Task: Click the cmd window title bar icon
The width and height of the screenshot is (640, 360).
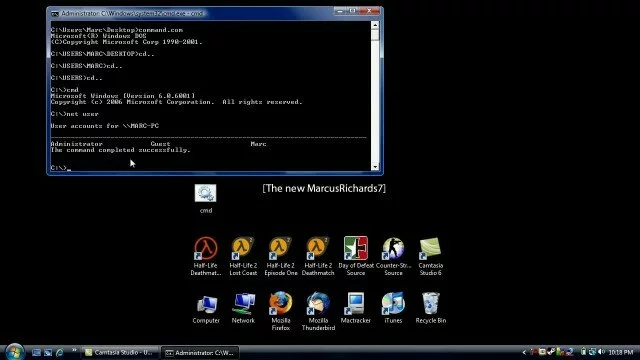Action: 55,13
